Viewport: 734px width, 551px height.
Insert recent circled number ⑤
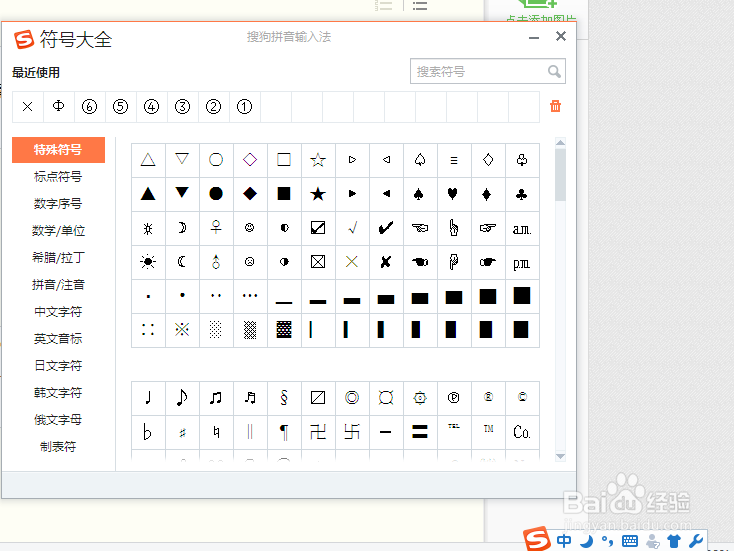(120, 107)
